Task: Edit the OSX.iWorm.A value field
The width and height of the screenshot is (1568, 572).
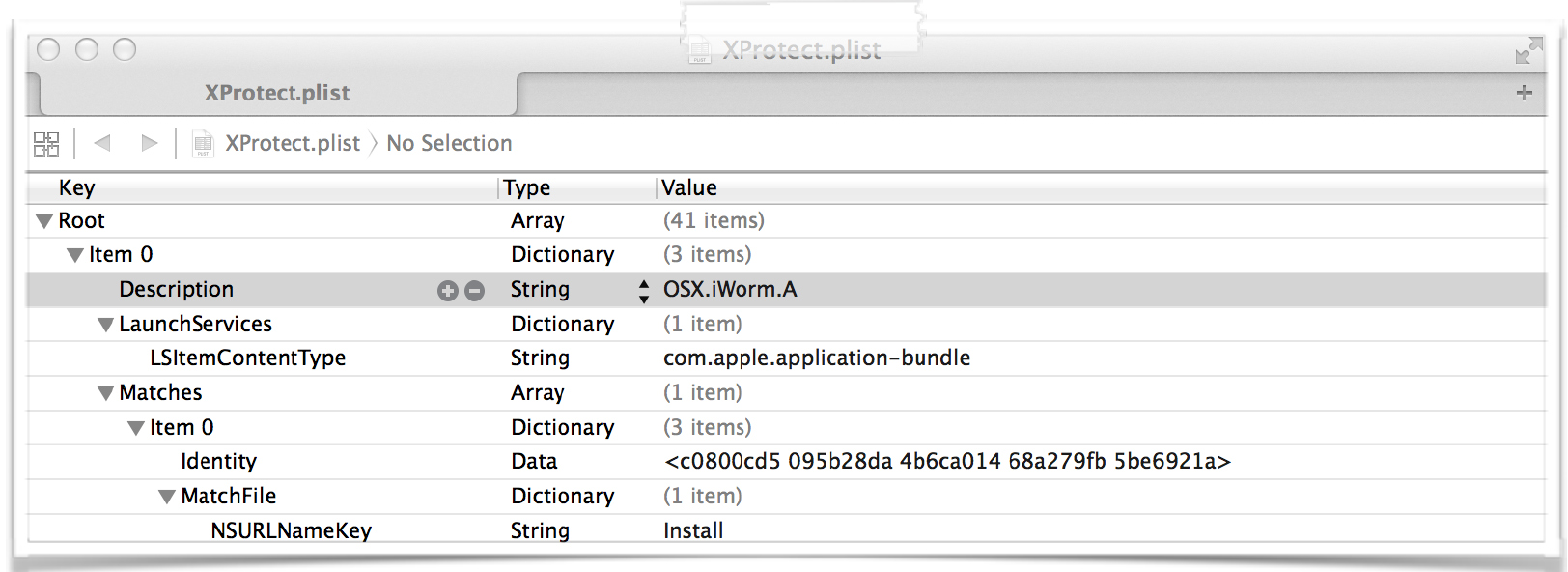Action: (x=730, y=290)
